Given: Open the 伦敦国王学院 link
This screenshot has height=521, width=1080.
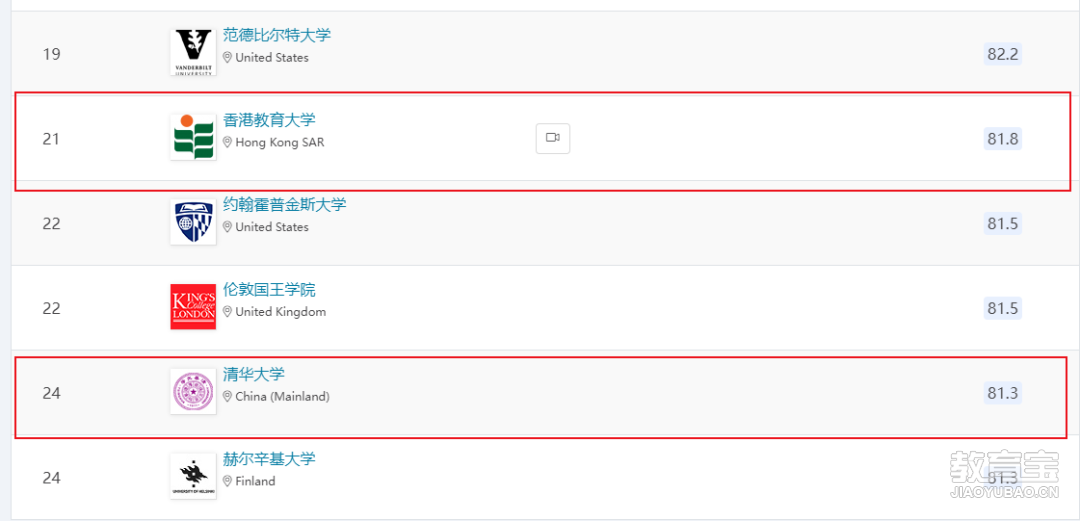Looking at the screenshot, I should click(x=269, y=289).
